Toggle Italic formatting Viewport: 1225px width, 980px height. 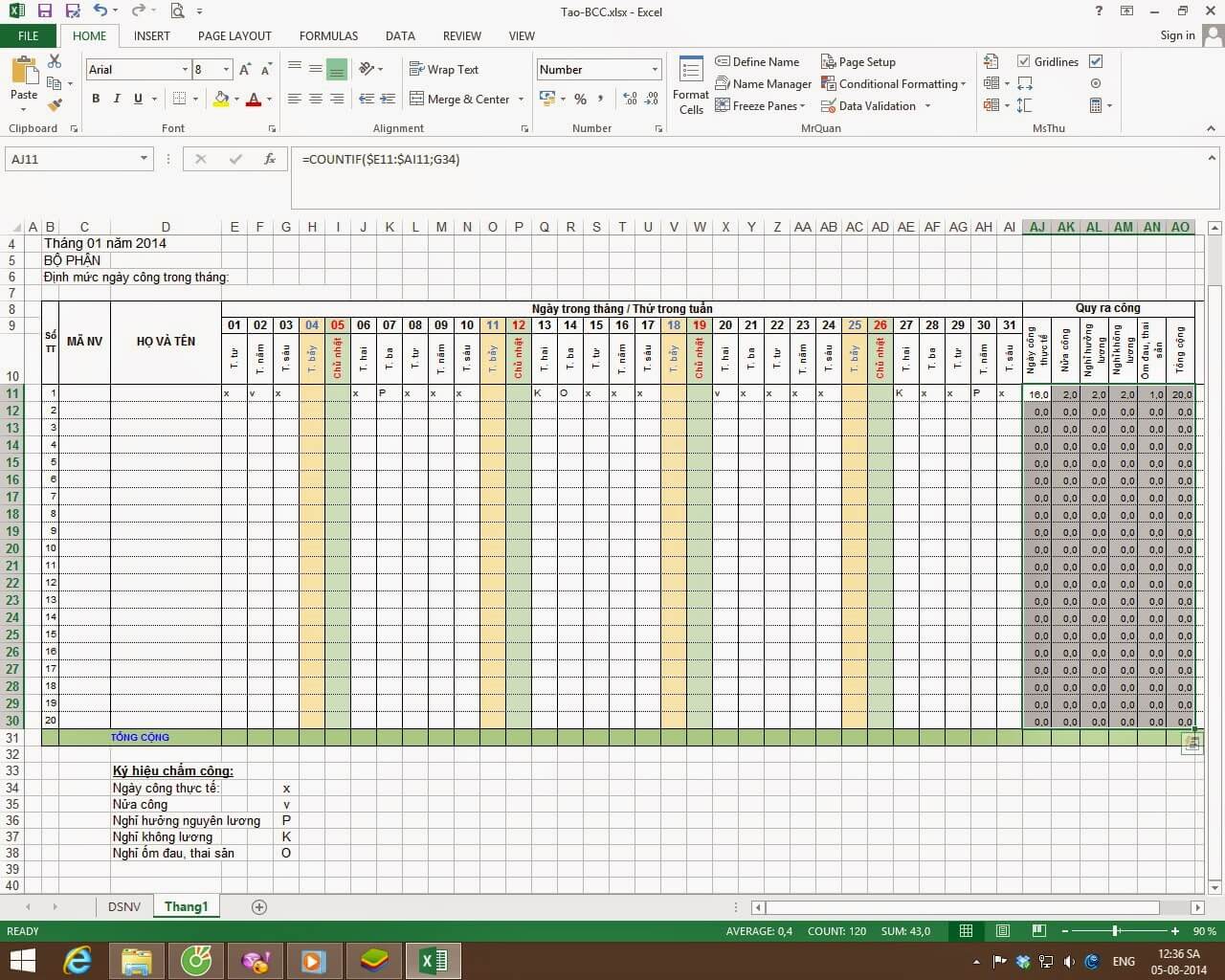point(116,99)
